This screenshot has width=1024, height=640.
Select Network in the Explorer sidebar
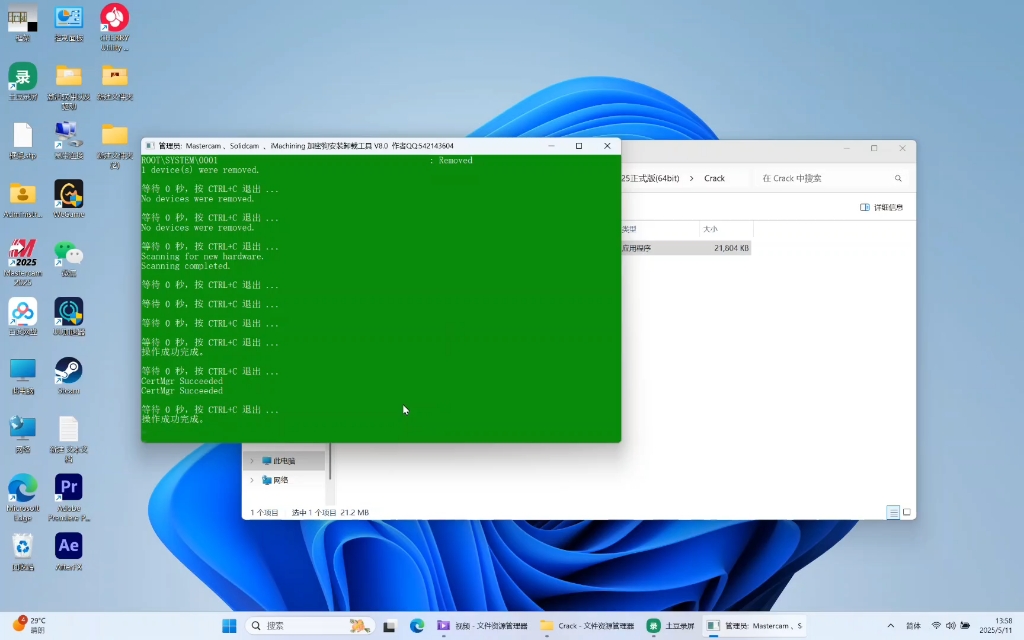coord(283,480)
